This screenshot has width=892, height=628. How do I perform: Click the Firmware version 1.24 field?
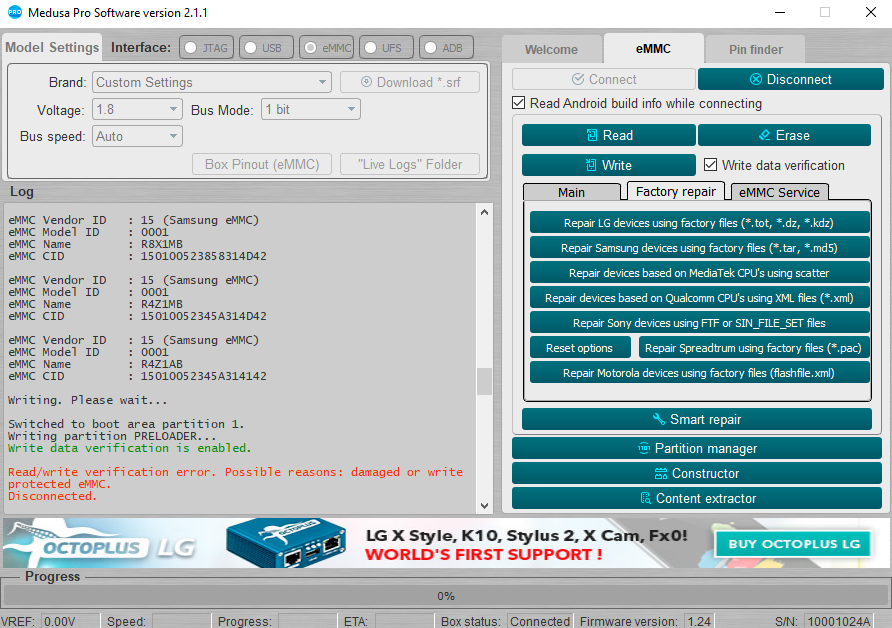click(698, 621)
